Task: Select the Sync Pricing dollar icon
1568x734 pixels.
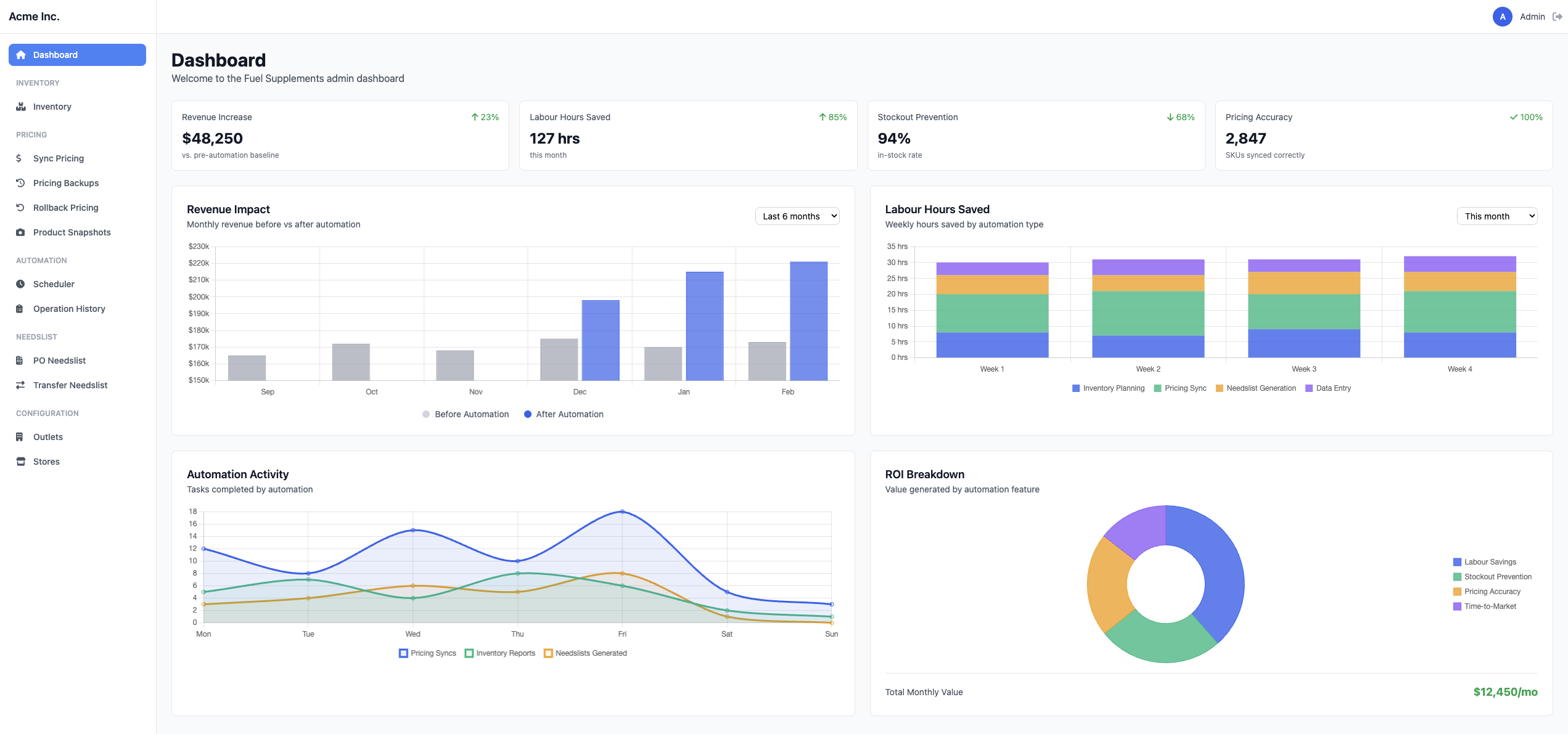Action: pos(19,158)
